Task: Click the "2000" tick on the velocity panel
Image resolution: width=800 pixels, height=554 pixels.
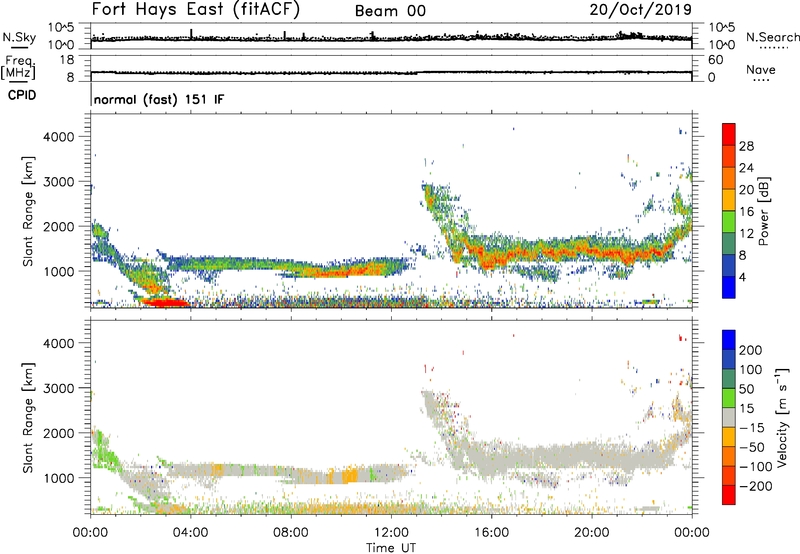Action: coord(59,433)
